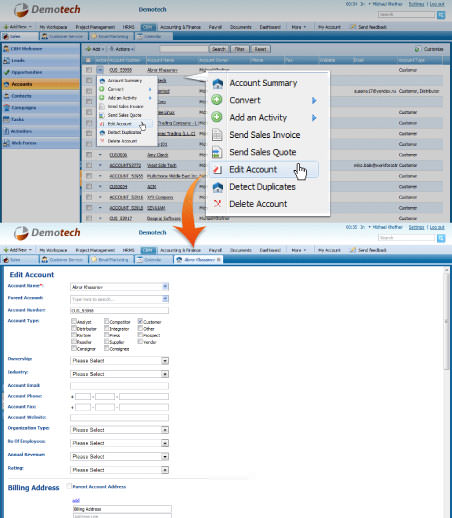The image size is (452, 518).
Task: Check the Vendor account type
Action: point(140,341)
